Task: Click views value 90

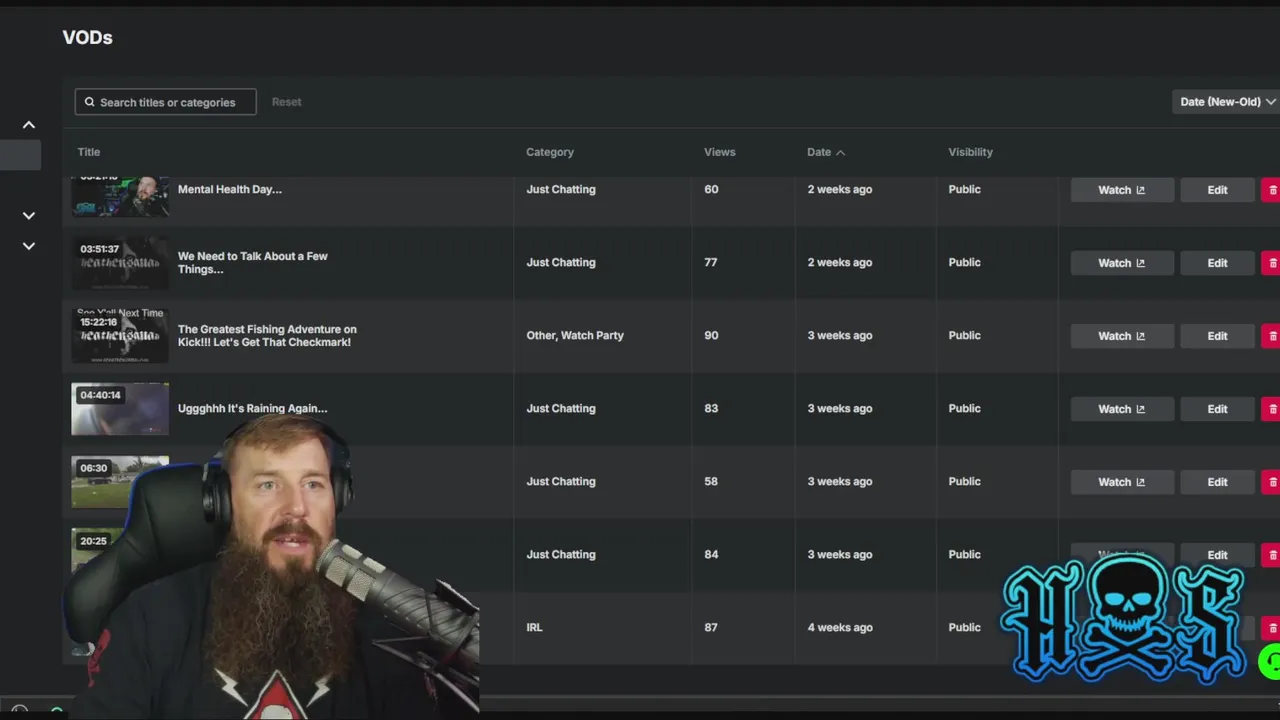Action: 711,335
